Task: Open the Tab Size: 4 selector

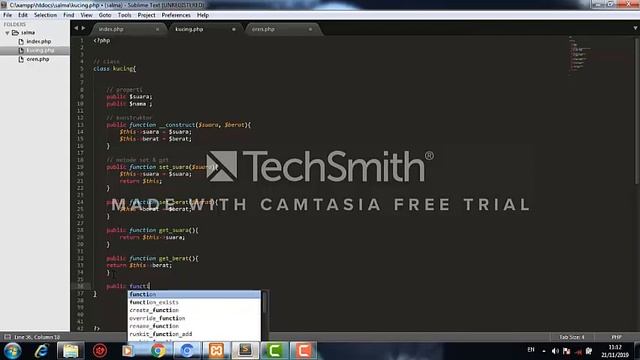Action: click(x=571, y=337)
